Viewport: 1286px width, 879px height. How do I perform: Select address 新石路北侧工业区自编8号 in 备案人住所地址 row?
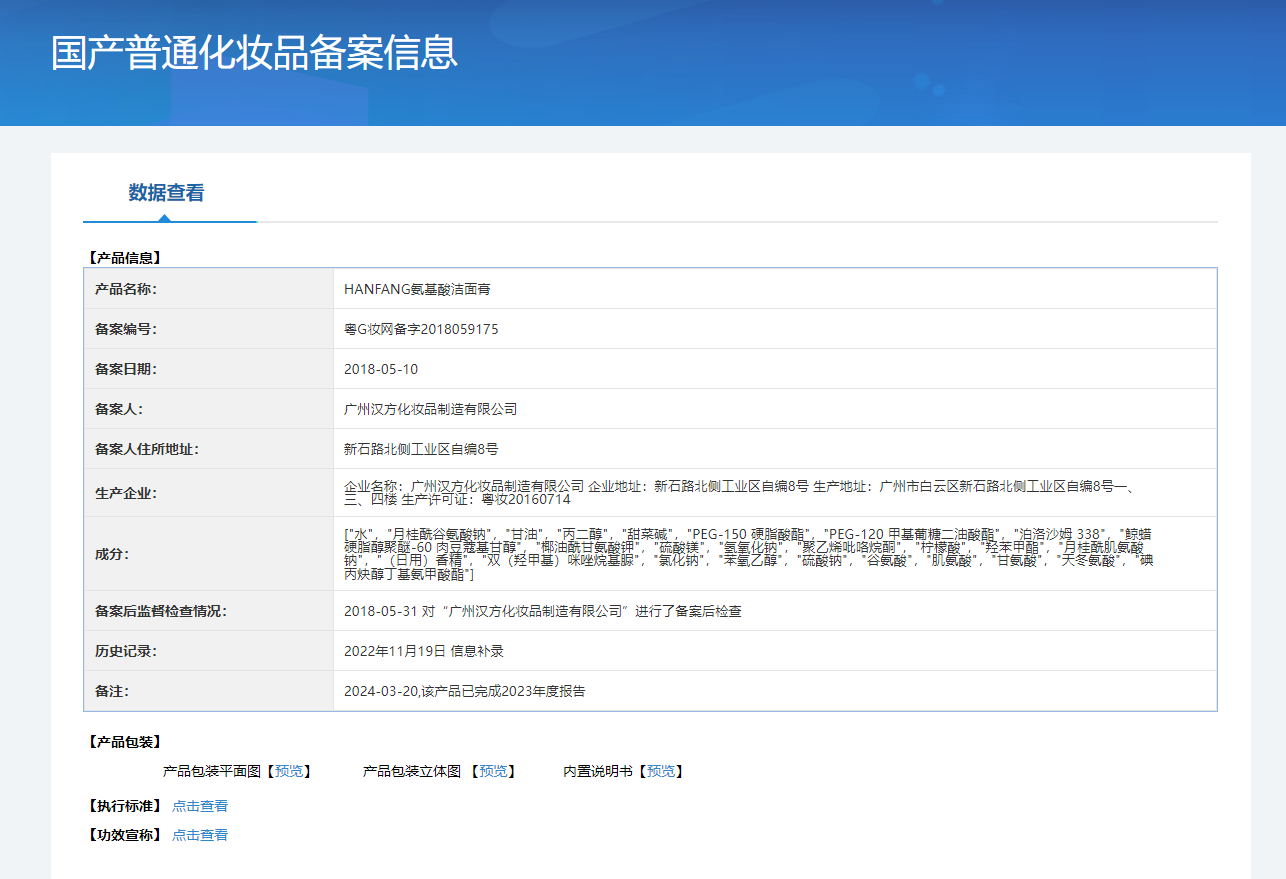coord(421,449)
